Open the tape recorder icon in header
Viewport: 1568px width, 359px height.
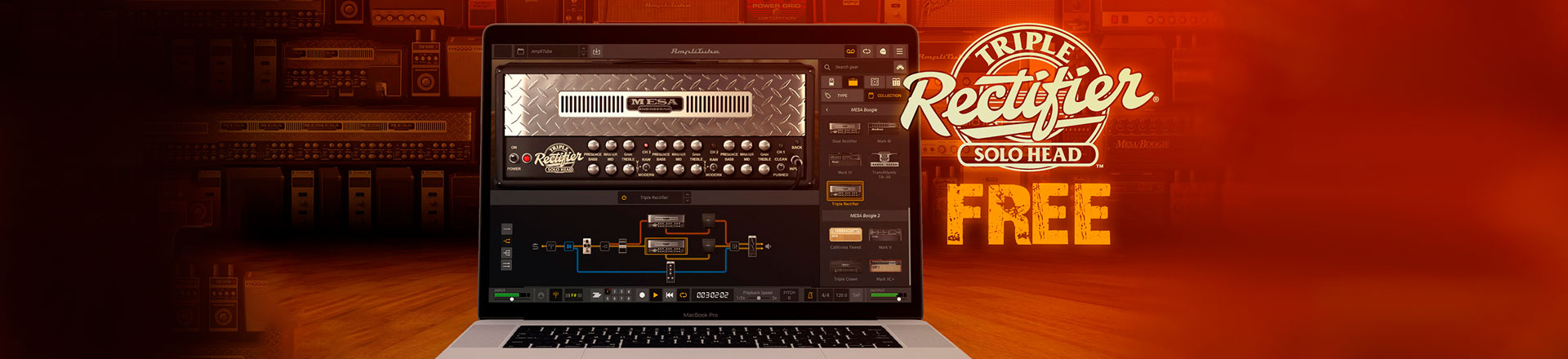(850, 51)
